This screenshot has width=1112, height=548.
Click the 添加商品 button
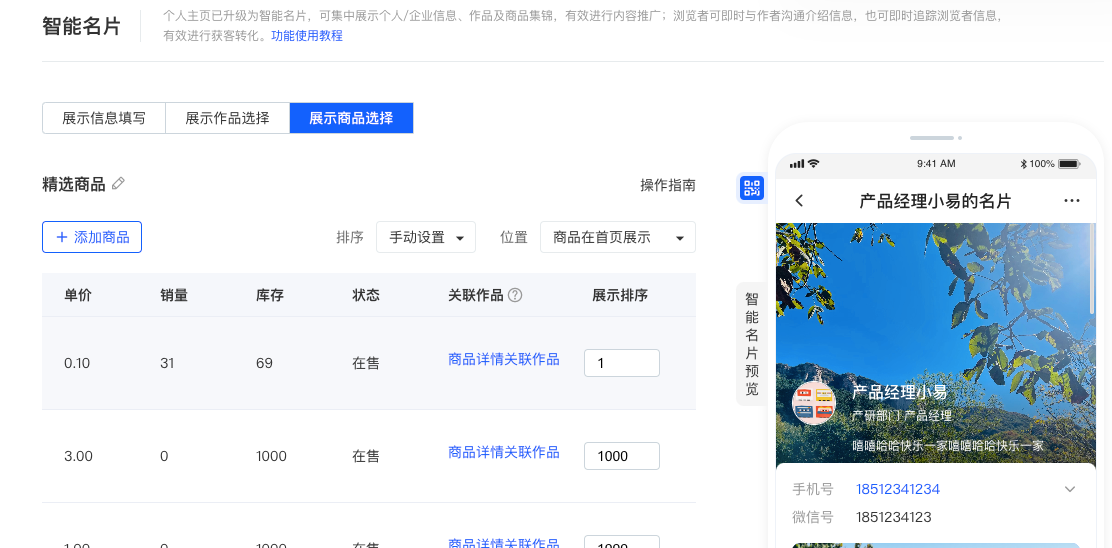click(92, 237)
